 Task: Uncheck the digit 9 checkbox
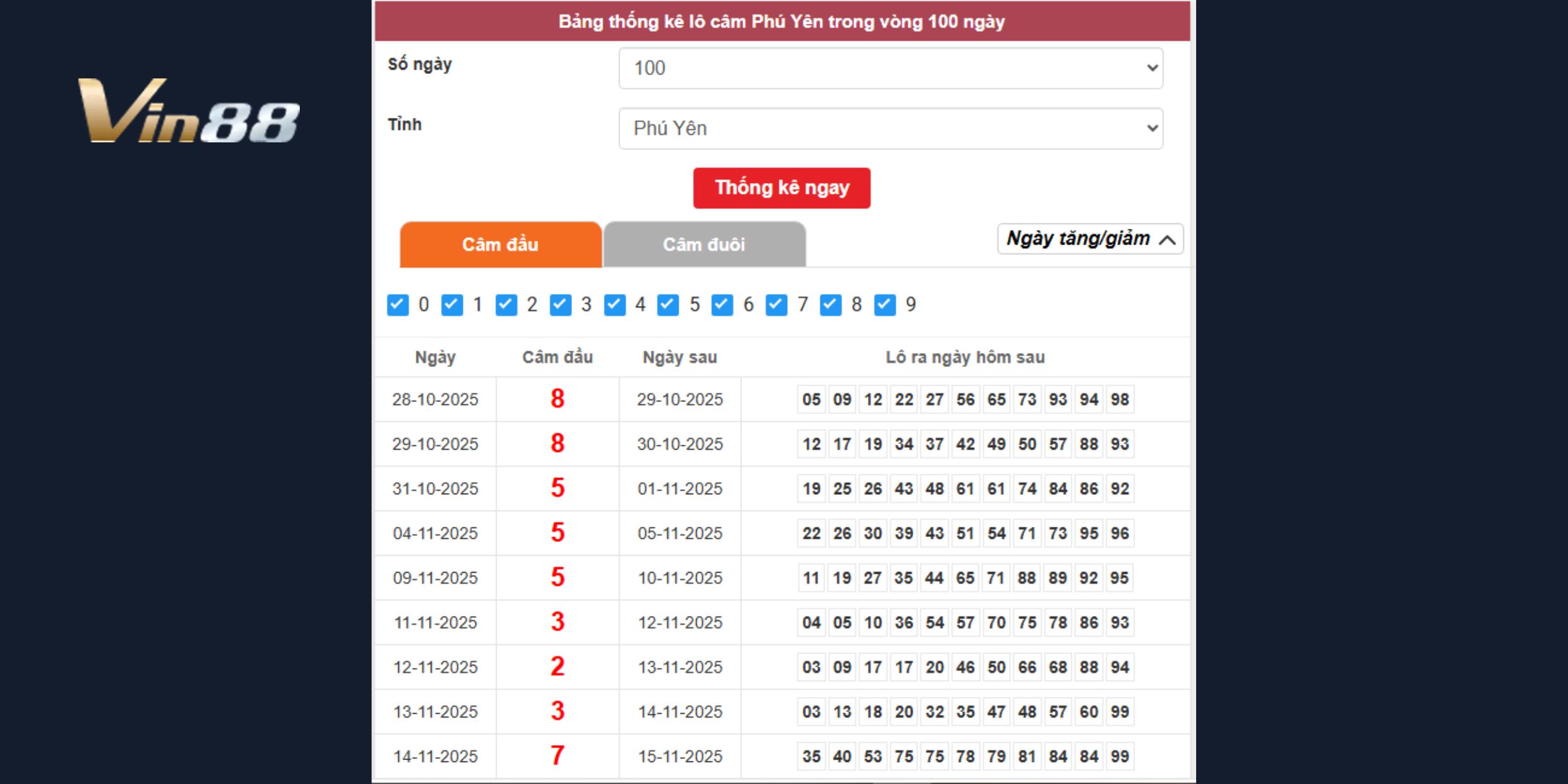click(885, 305)
